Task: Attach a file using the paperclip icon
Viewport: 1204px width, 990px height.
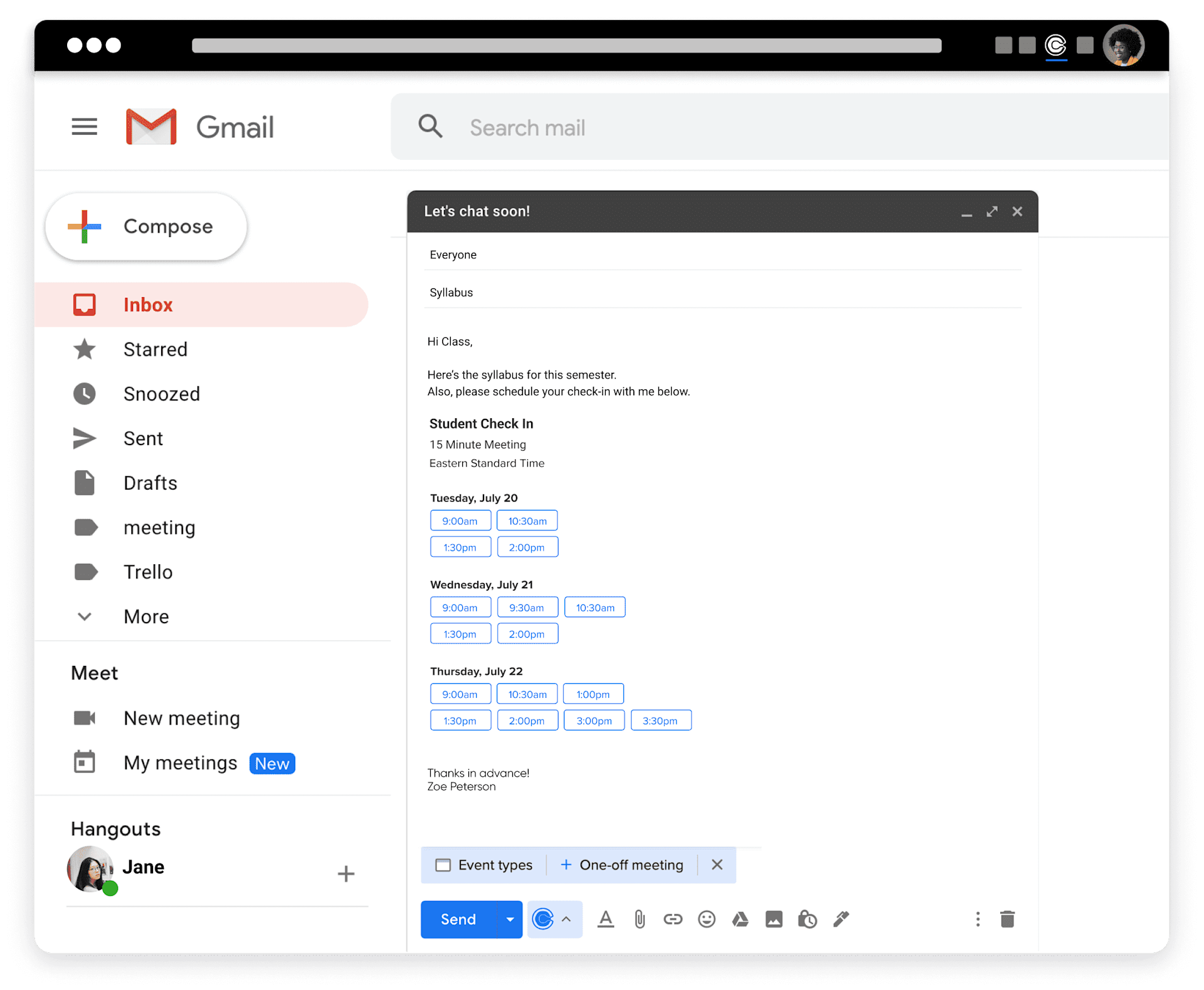Action: click(x=640, y=919)
